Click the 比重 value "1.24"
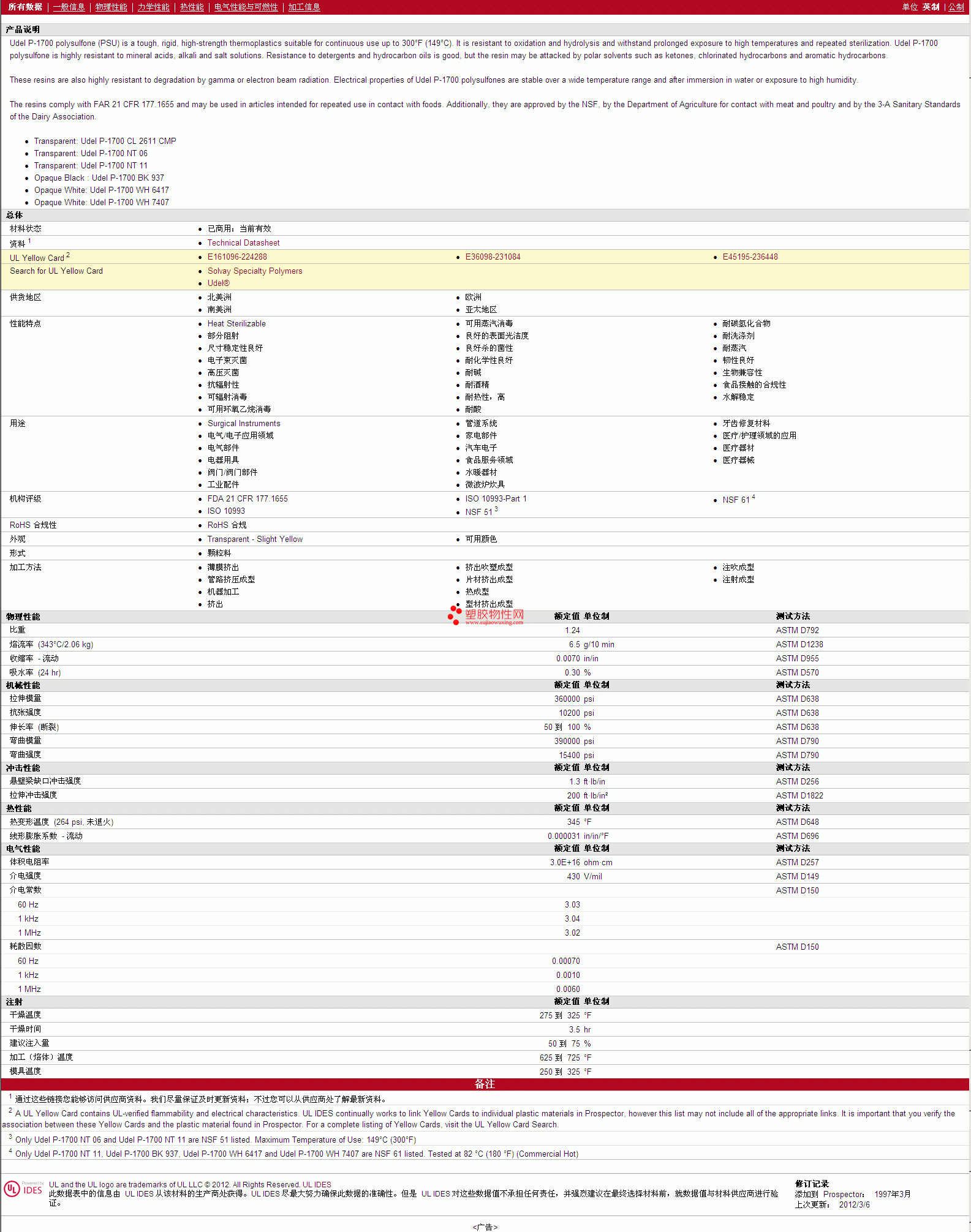The height and width of the screenshot is (1232, 971). [572, 631]
